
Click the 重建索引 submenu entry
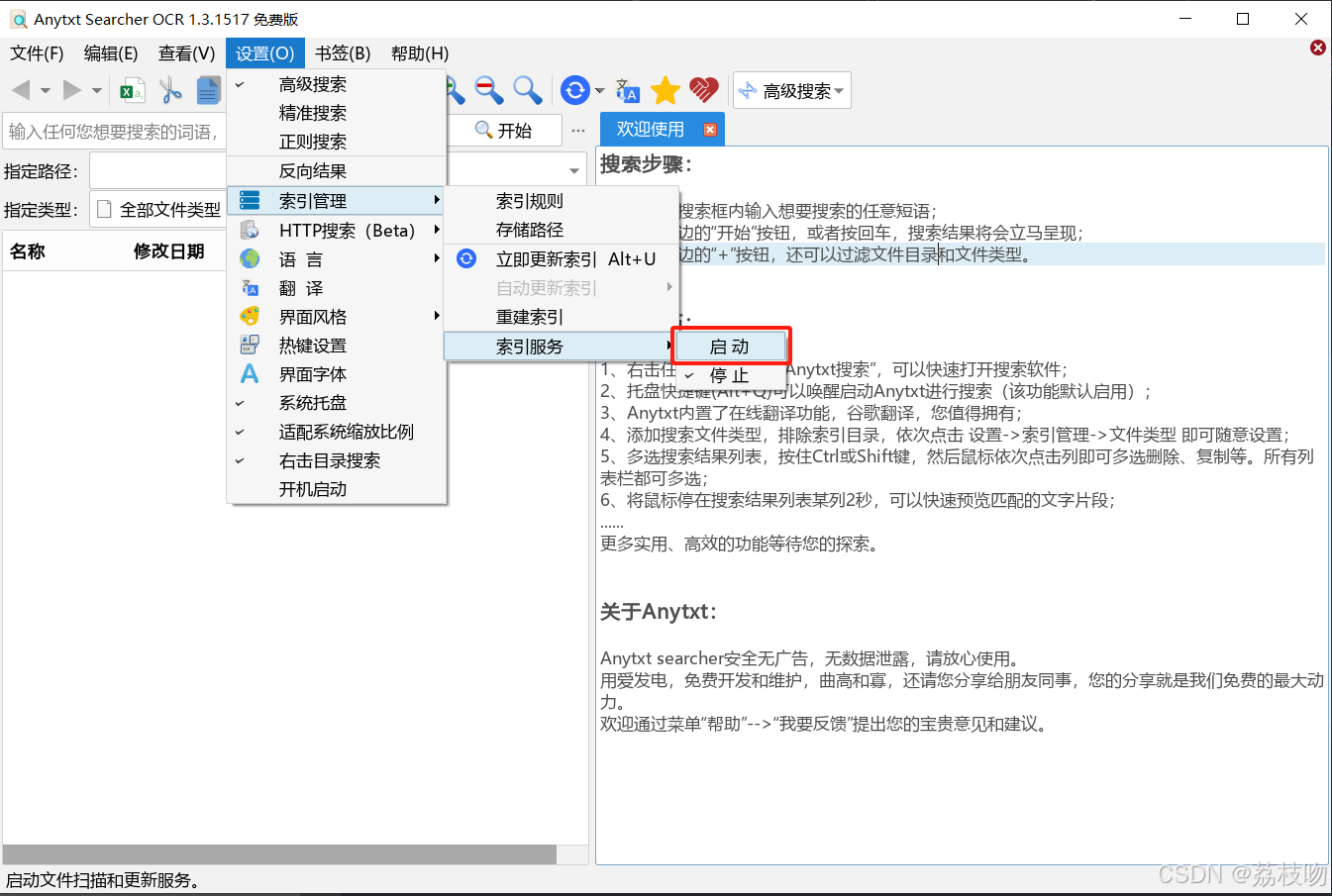pos(562,317)
